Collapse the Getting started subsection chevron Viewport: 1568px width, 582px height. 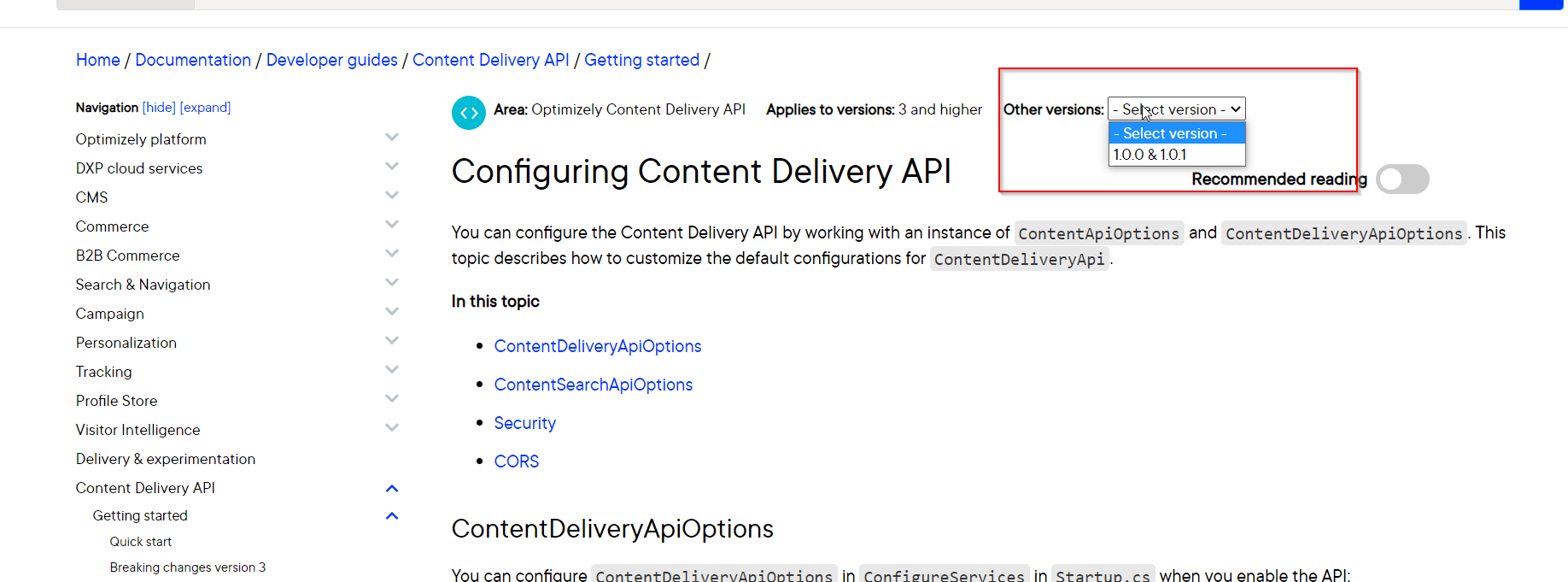pyautogui.click(x=392, y=516)
